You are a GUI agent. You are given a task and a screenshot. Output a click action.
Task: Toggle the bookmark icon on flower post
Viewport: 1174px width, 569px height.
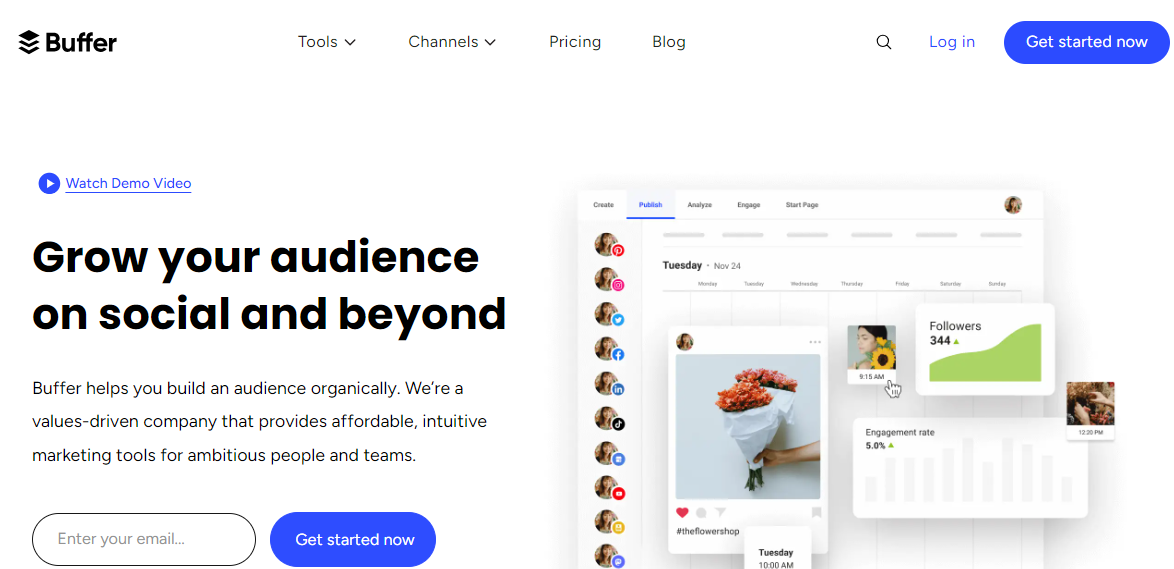816,512
